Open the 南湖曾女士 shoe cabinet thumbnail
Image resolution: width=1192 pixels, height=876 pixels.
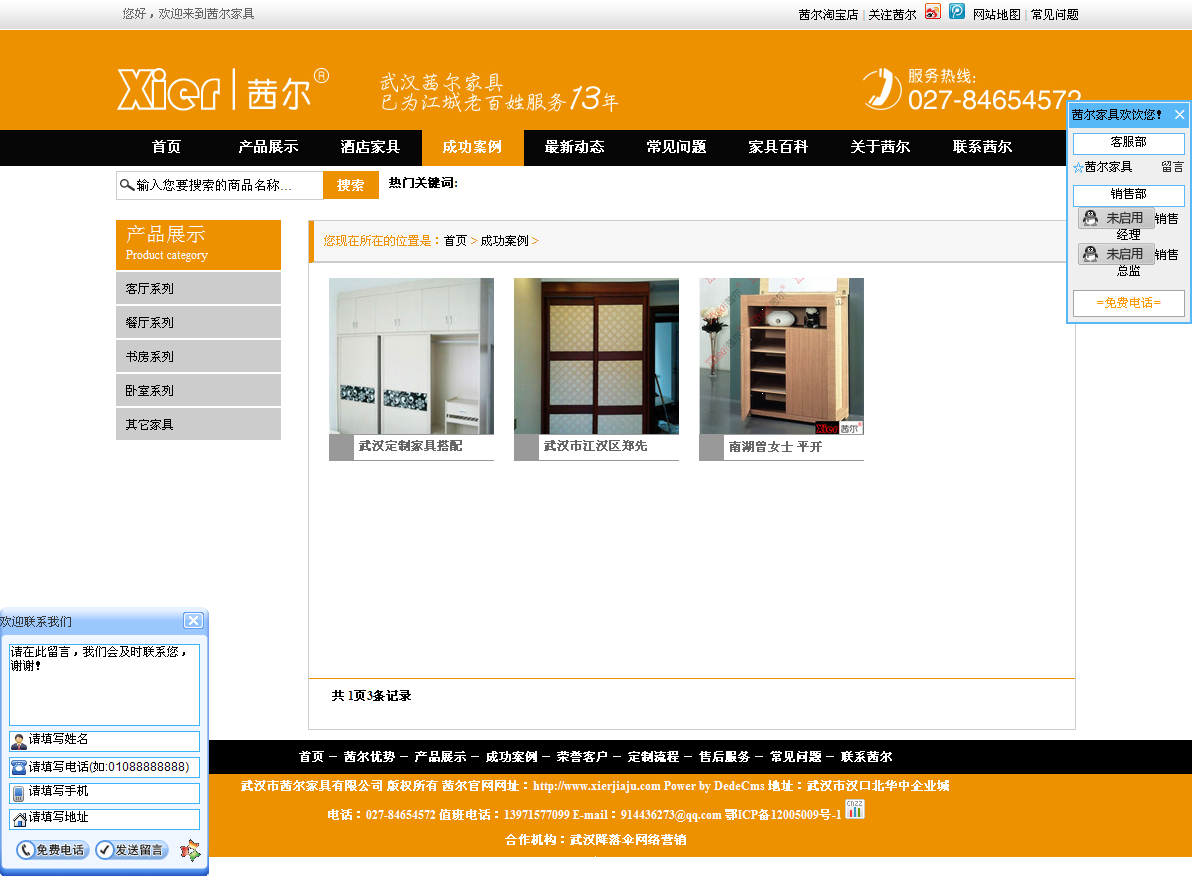(x=781, y=356)
